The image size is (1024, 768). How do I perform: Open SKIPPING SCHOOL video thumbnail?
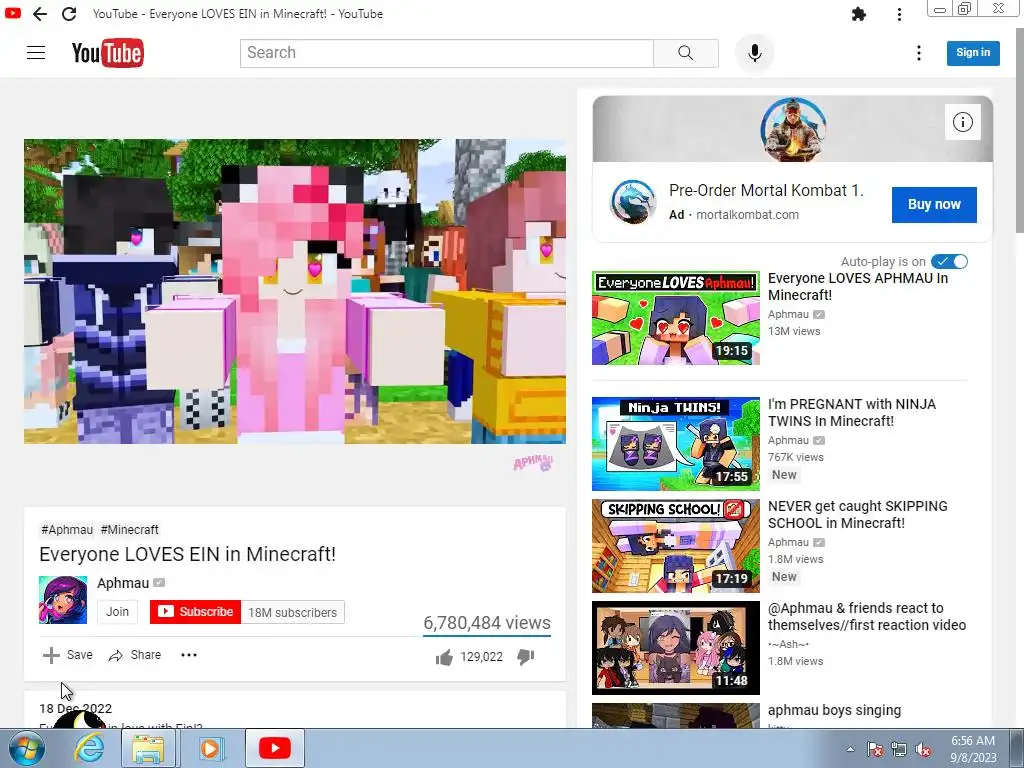[x=676, y=546]
